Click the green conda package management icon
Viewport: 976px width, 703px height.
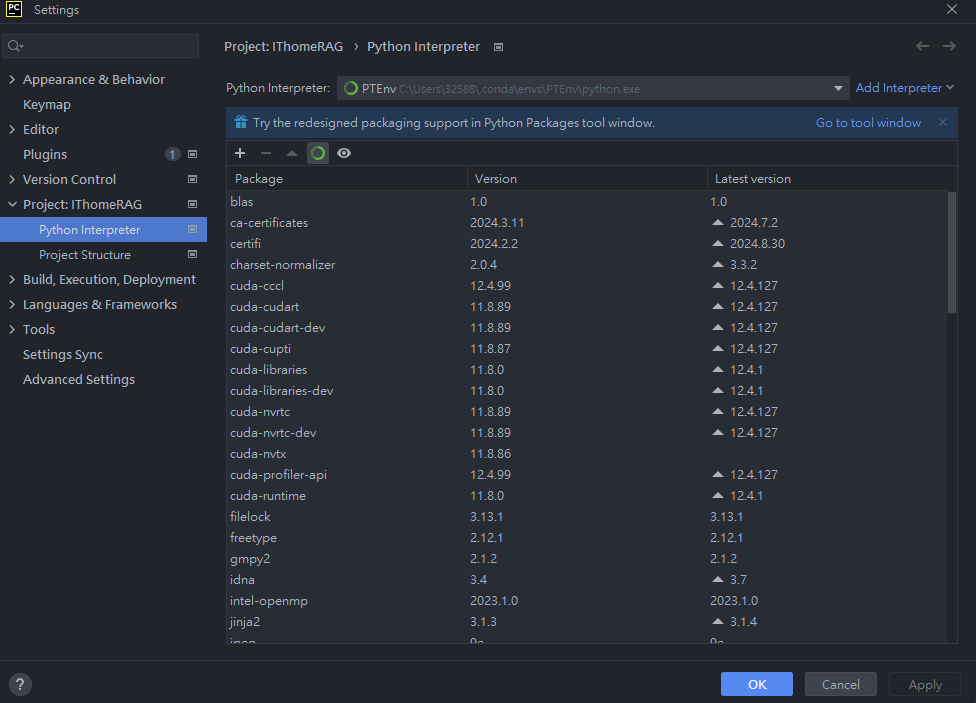click(318, 153)
